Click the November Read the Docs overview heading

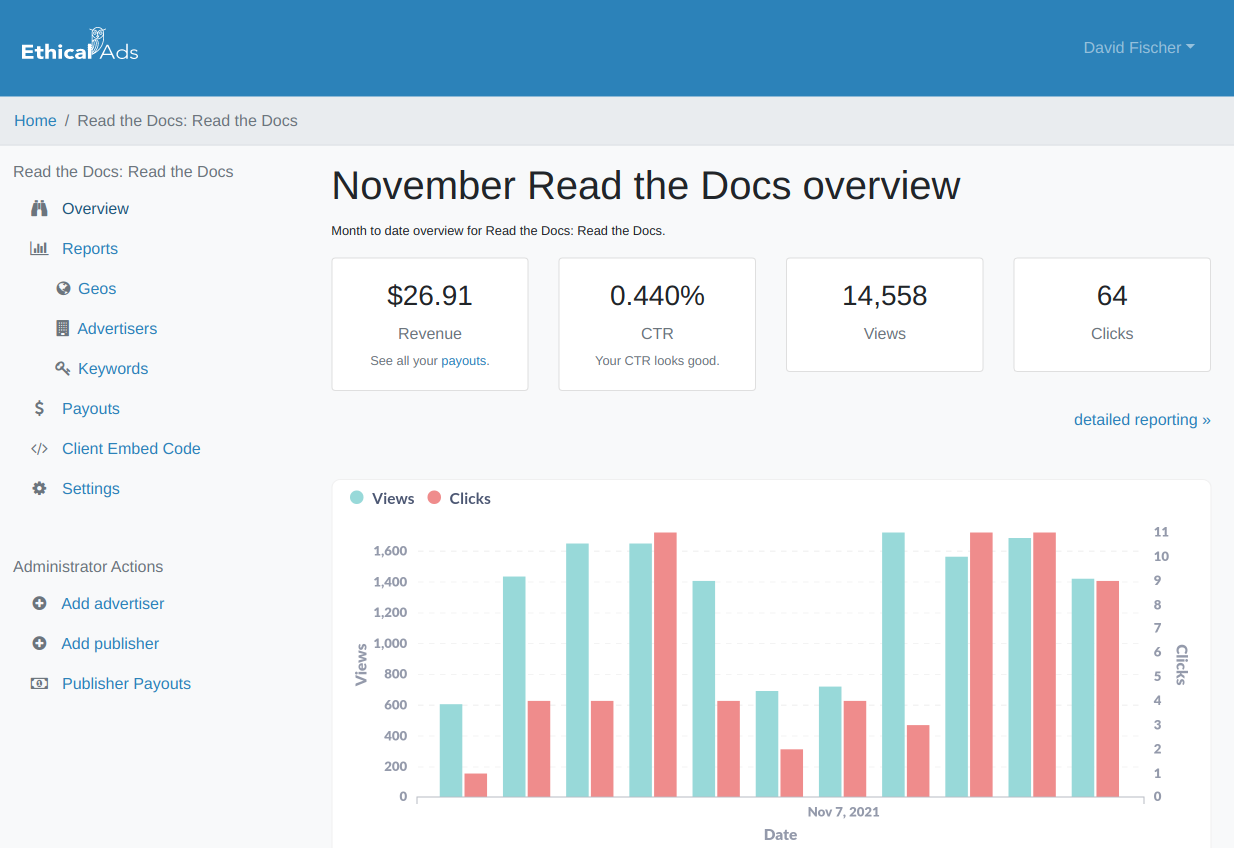pos(646,186)
